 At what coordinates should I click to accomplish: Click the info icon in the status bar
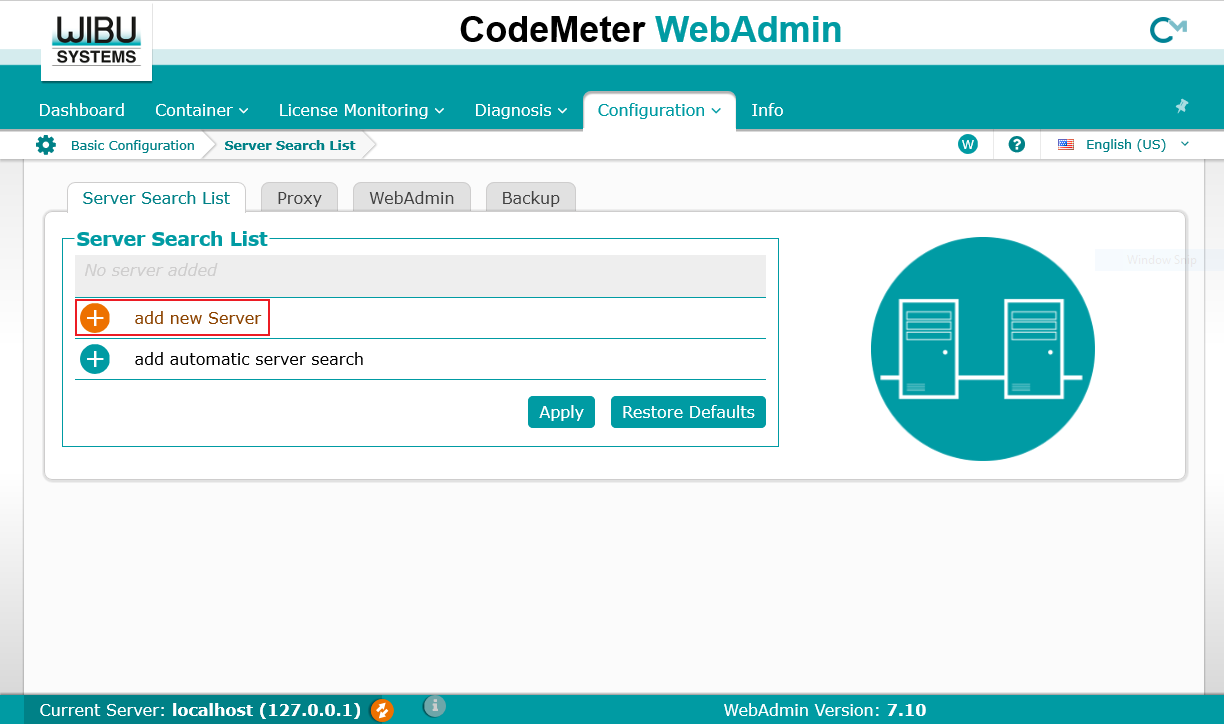pos(434,707)
